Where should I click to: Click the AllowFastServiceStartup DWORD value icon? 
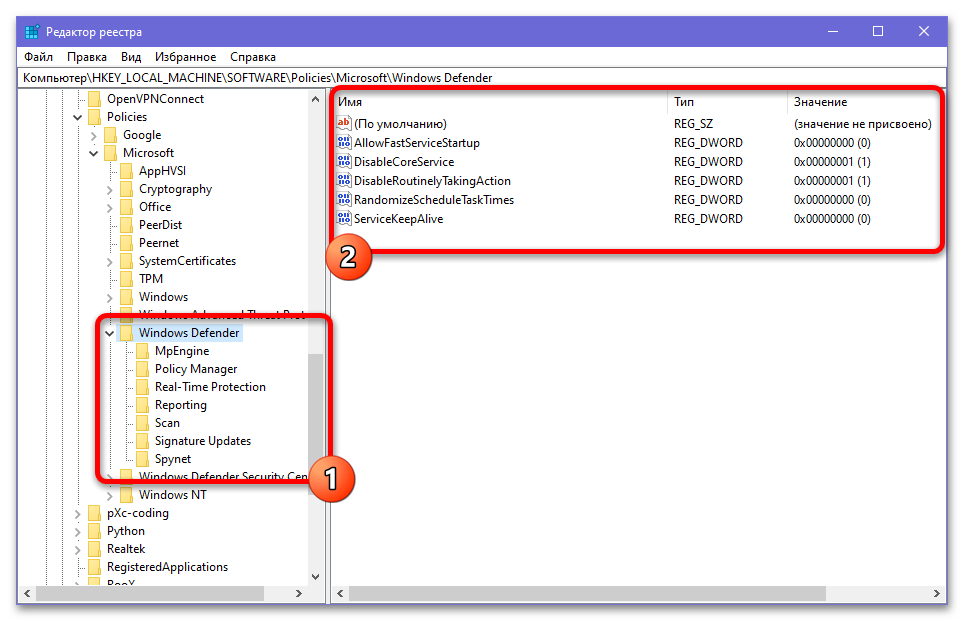pyautogui.click(x=344, y=143)
